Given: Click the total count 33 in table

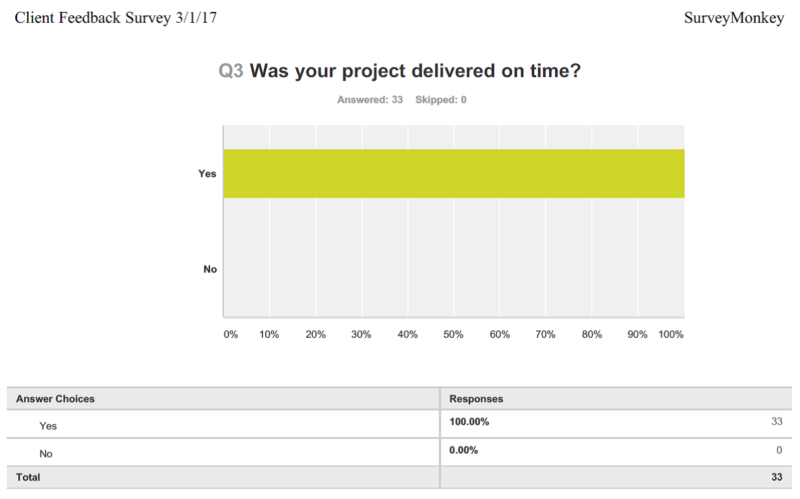Looking at the screenshot, I should pos(777,477).
